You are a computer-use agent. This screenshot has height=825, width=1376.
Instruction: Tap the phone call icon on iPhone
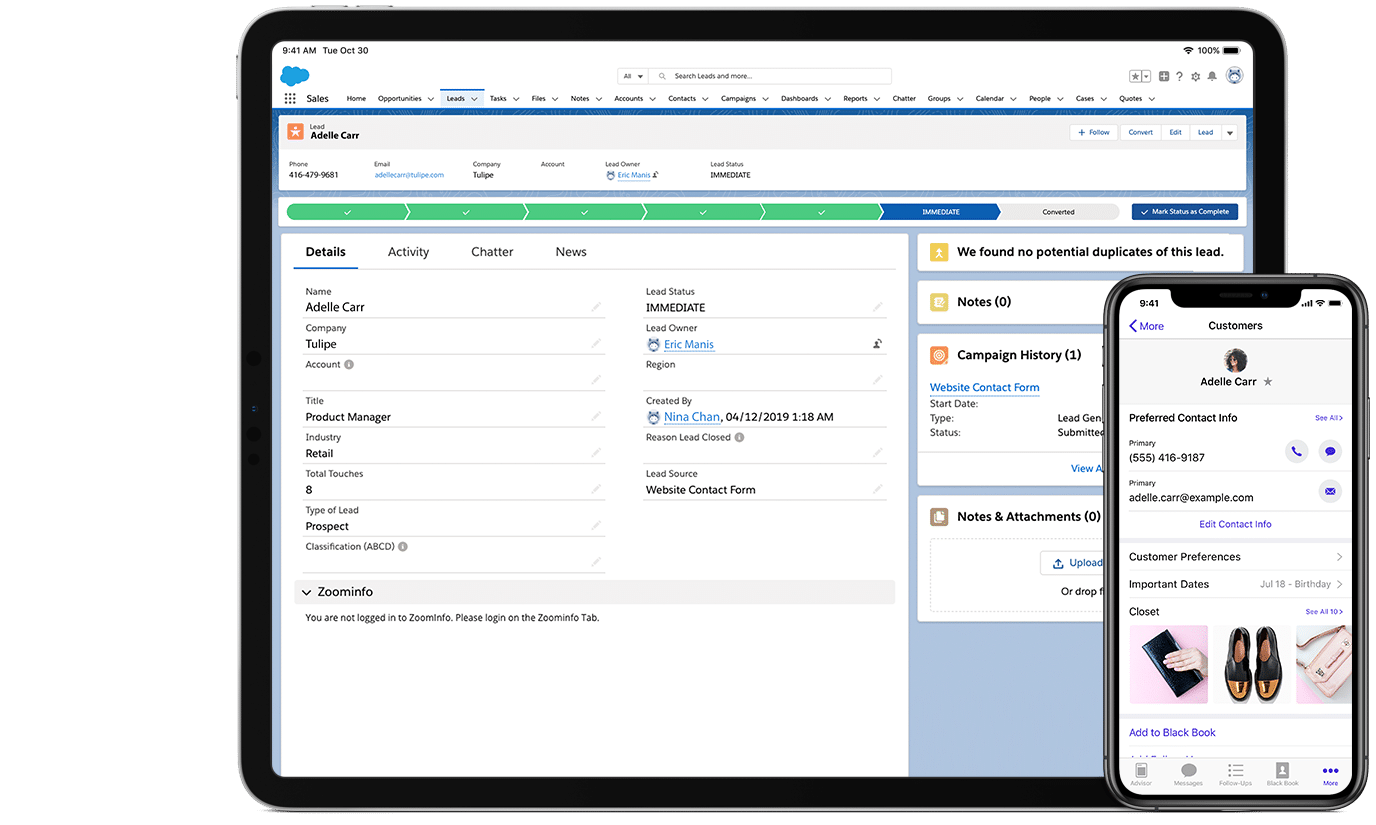1296,451
